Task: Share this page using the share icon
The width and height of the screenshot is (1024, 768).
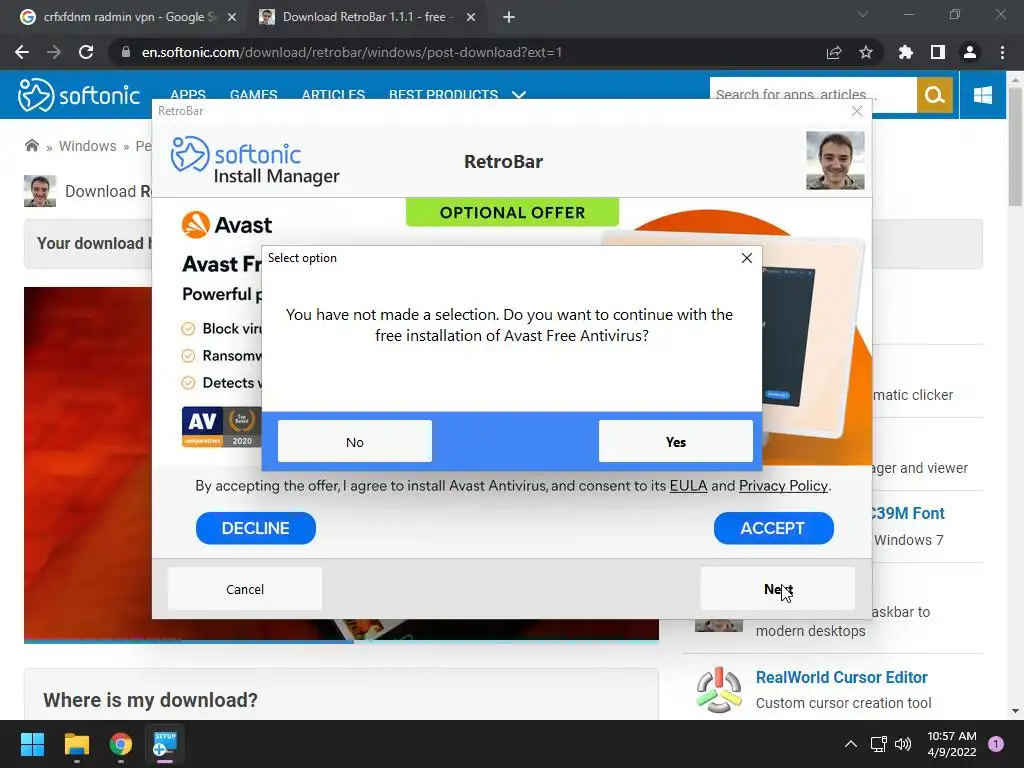Action: click(x=834, y=52)
